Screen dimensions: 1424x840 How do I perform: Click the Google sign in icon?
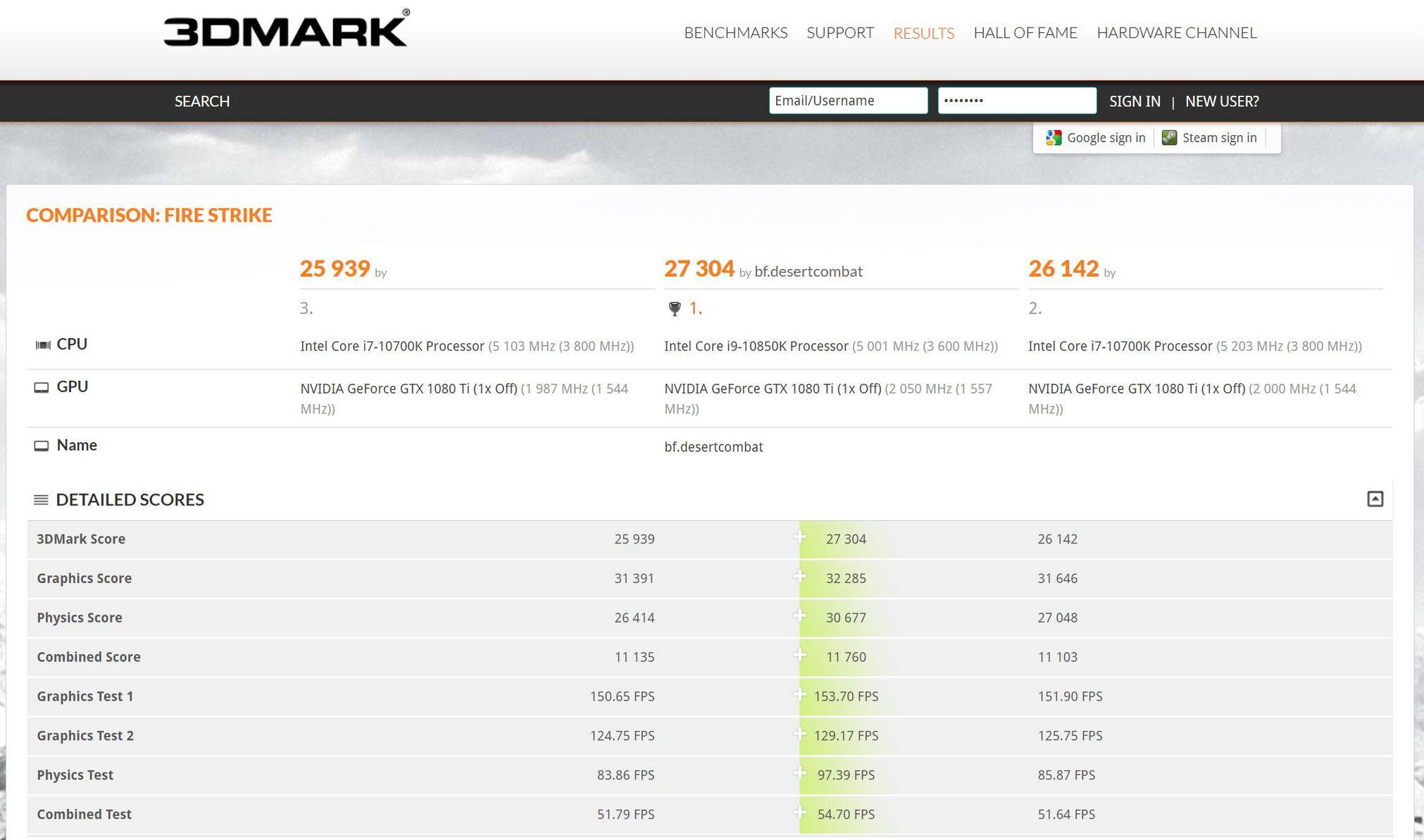[x=1054, y=138]
